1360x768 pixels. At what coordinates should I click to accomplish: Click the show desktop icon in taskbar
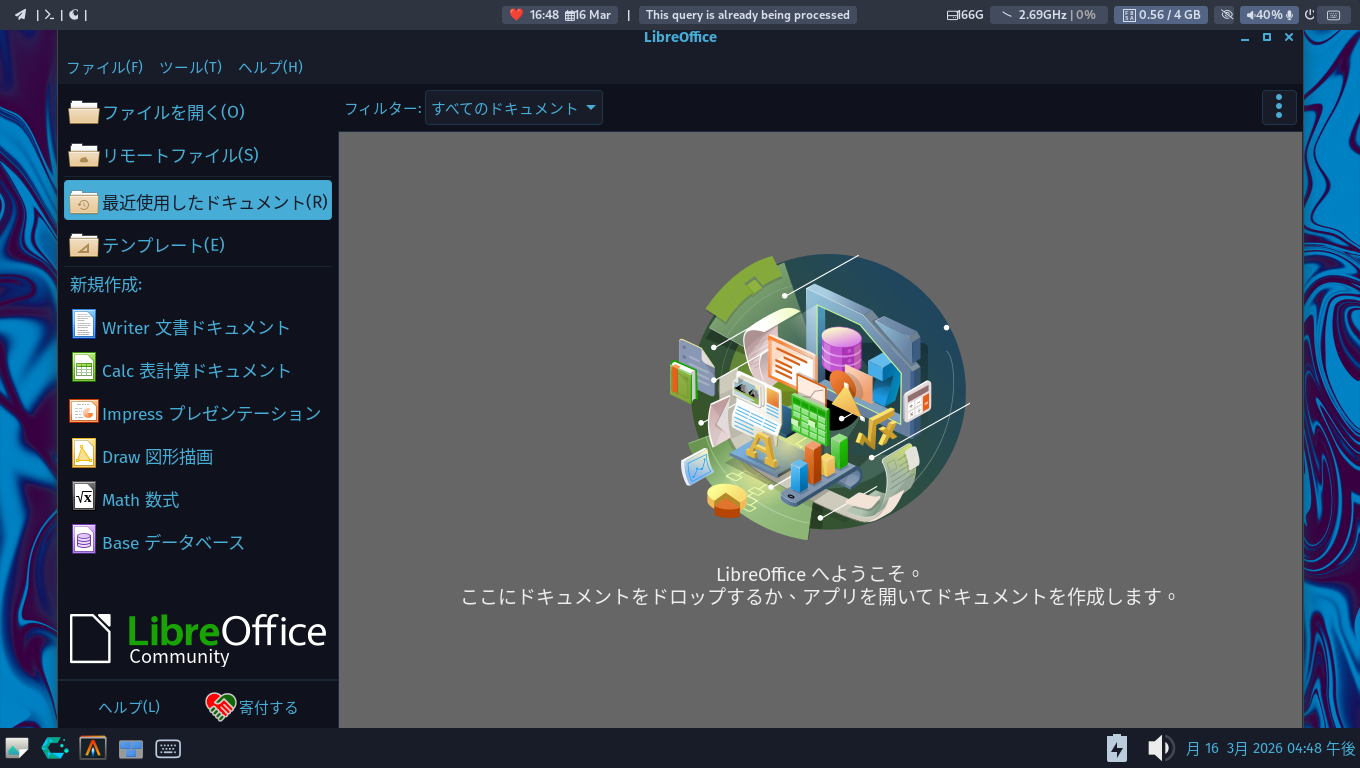tap(17, 748)
